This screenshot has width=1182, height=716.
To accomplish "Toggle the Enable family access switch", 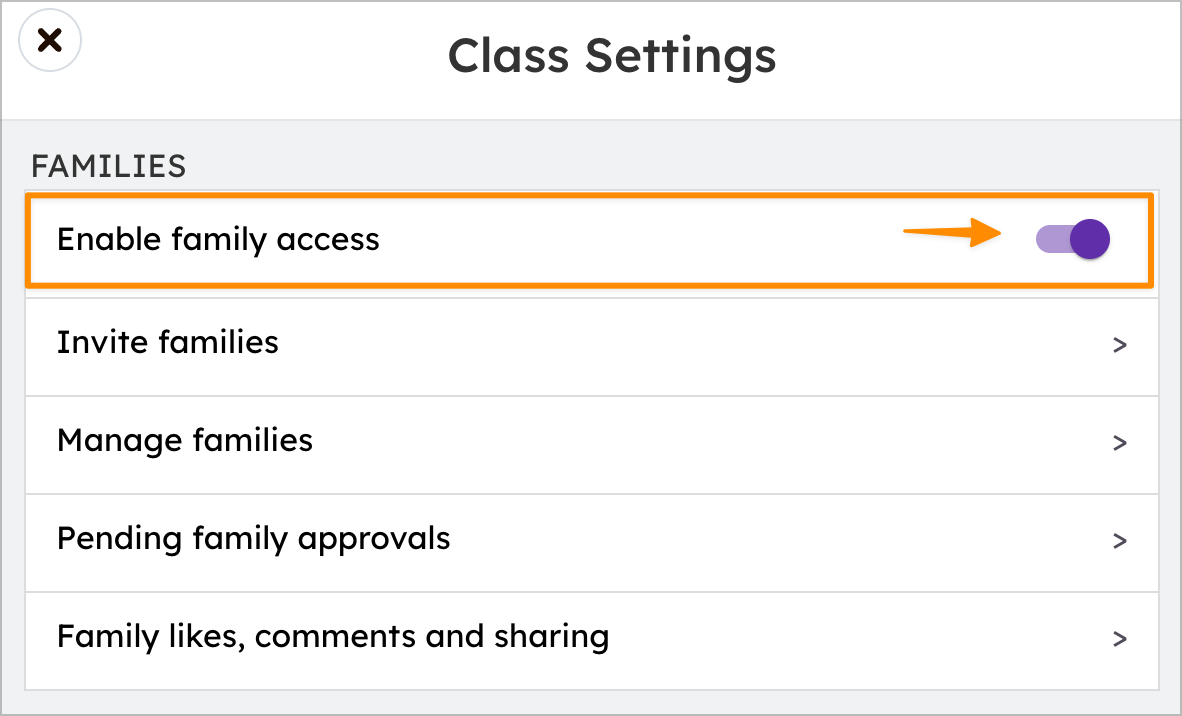I will point(1072,240).
